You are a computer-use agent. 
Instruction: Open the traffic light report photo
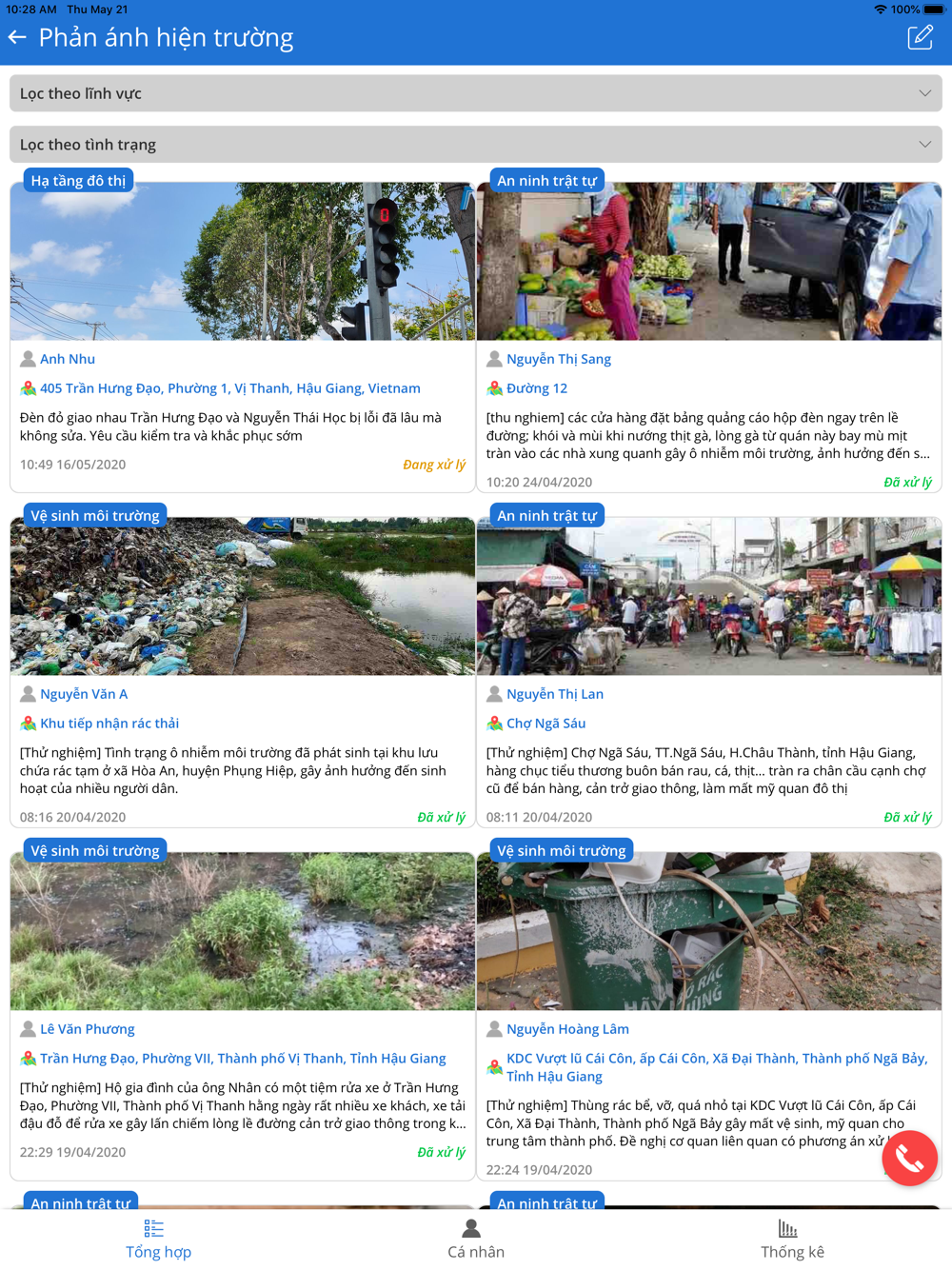point(243,262)
